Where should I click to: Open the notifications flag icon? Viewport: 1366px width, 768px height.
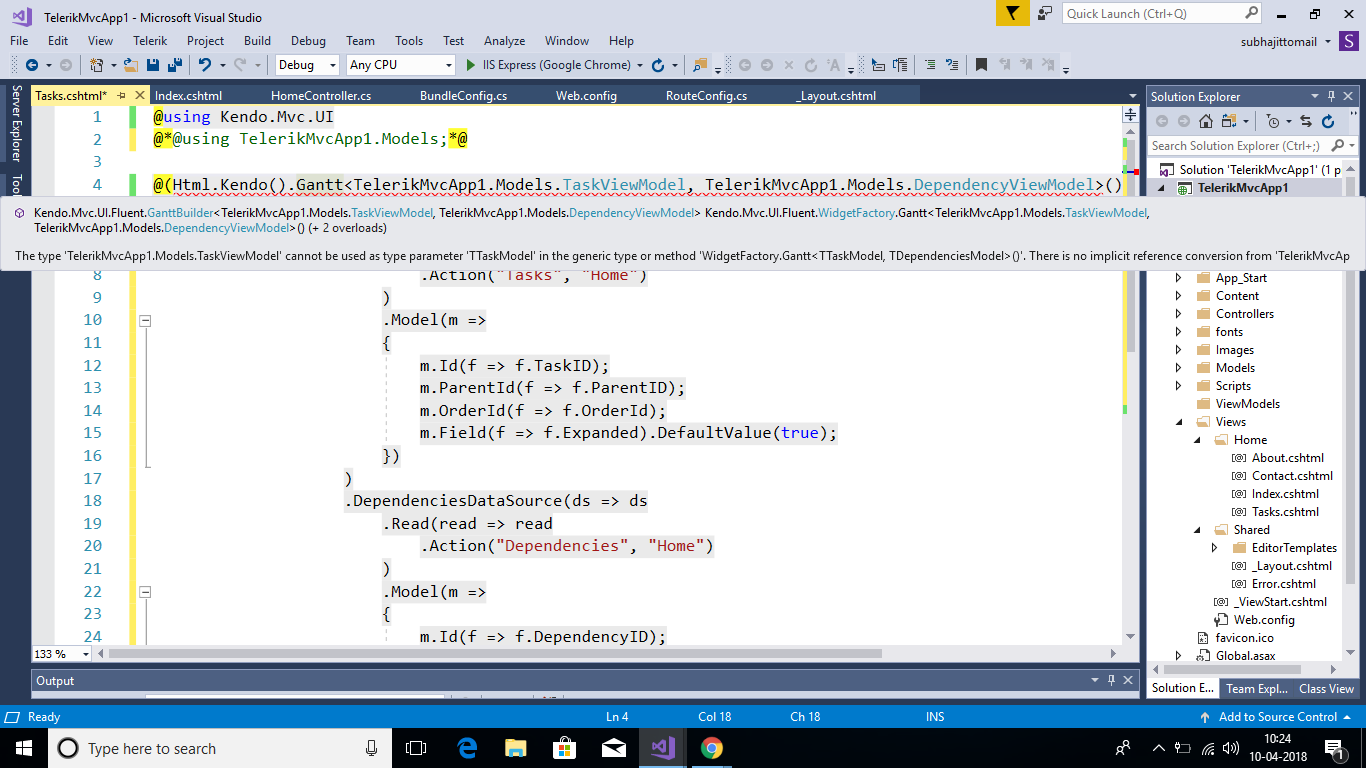[1013, 13]
